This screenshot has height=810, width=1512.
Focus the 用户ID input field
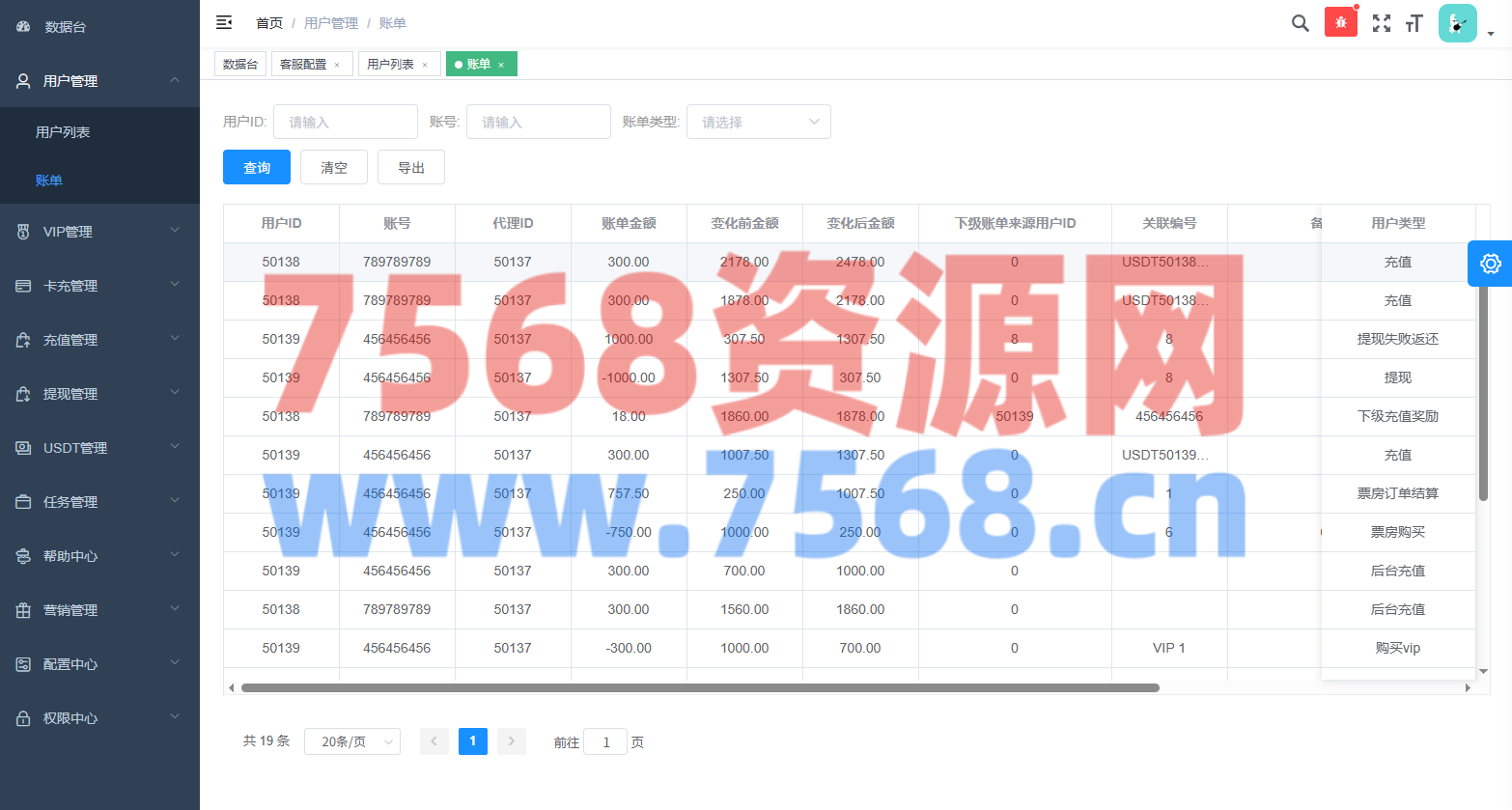pyautogui.click(x=346, y=122)
